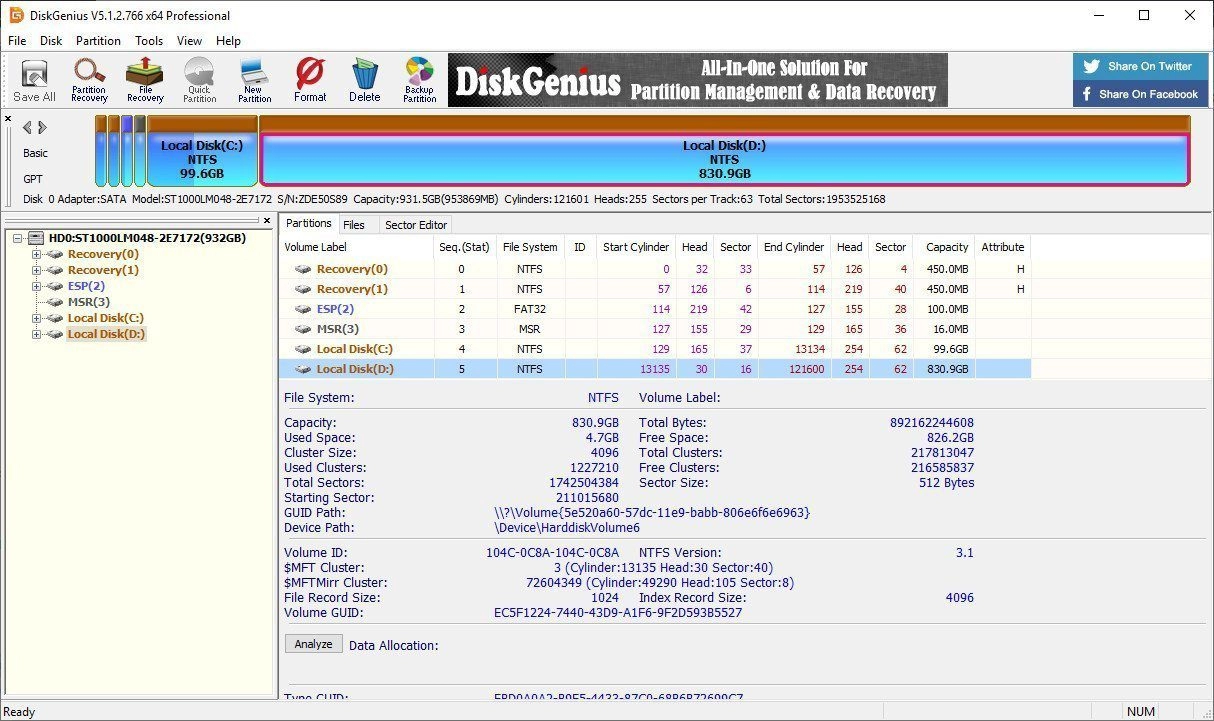This screenshot has height=721, width=1214.
Task: Click Share On Facebook
Action: point(1140,94)
